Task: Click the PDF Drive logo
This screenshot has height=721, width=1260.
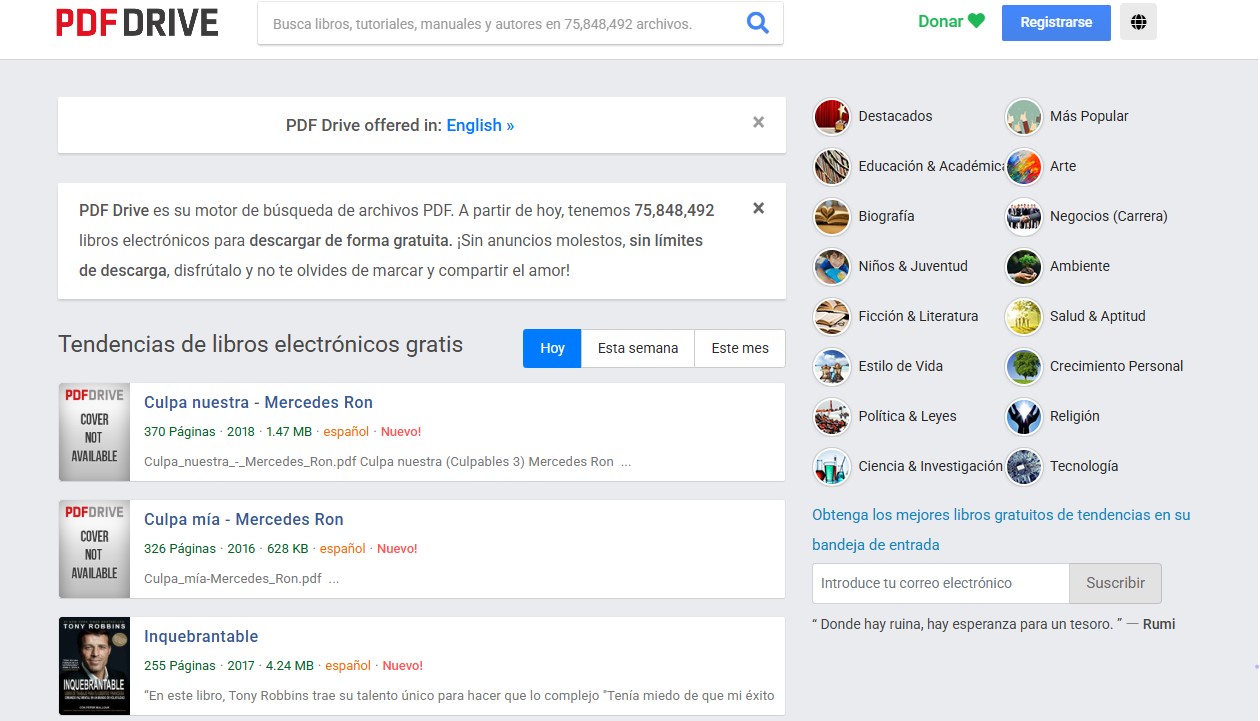Action: coord(137,22)
